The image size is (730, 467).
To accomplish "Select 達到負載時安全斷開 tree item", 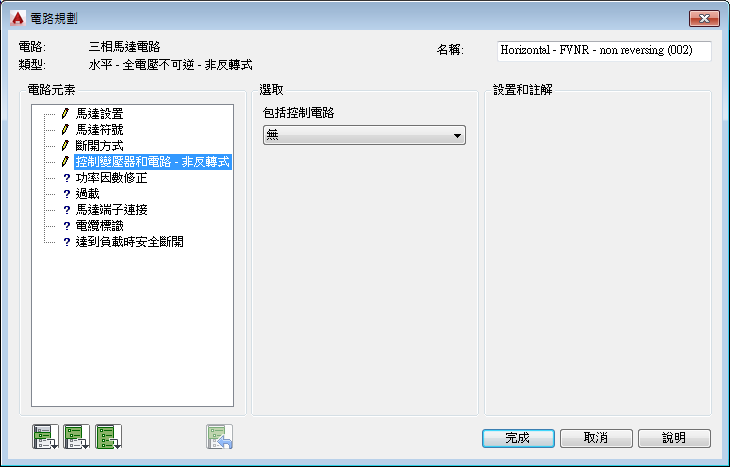I will [x=129, y=242].
